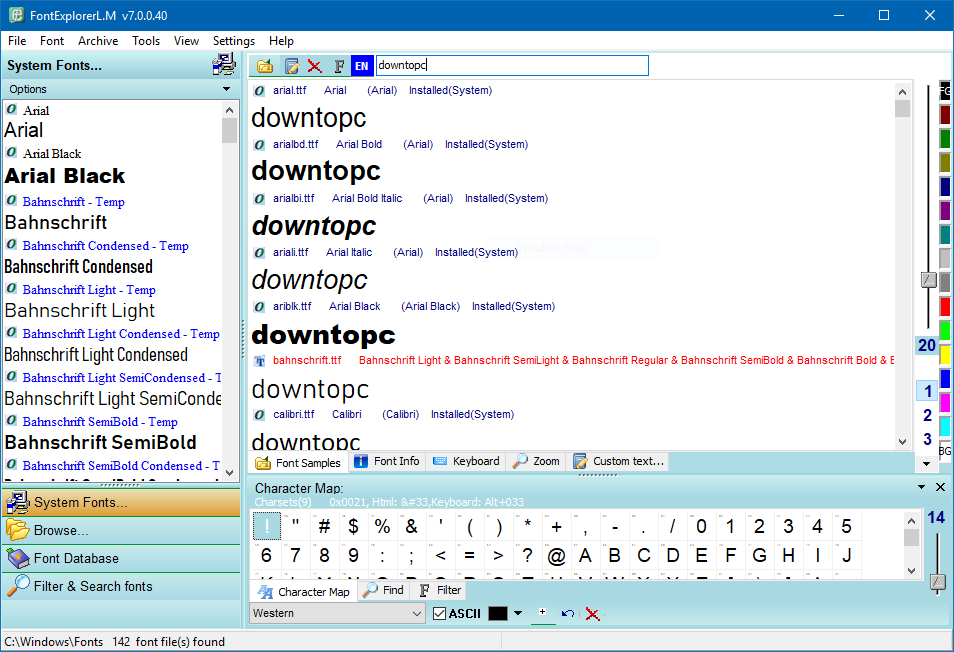Click the red X clear icon in Character Map
Image resolution: width=954 pixels, height=652 pixels.
click(592, 614)
